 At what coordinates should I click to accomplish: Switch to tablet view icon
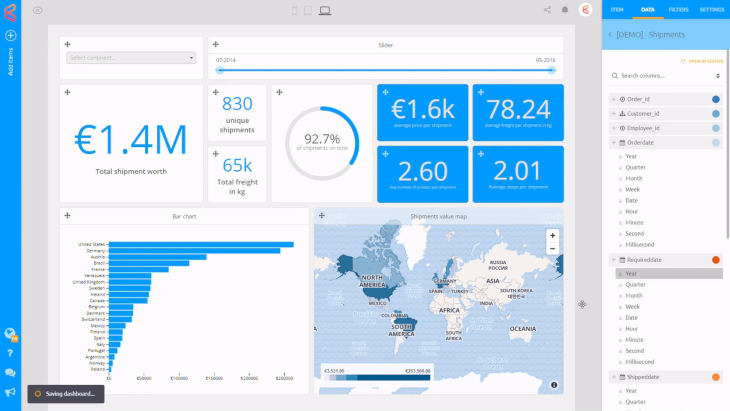(308, 10)
